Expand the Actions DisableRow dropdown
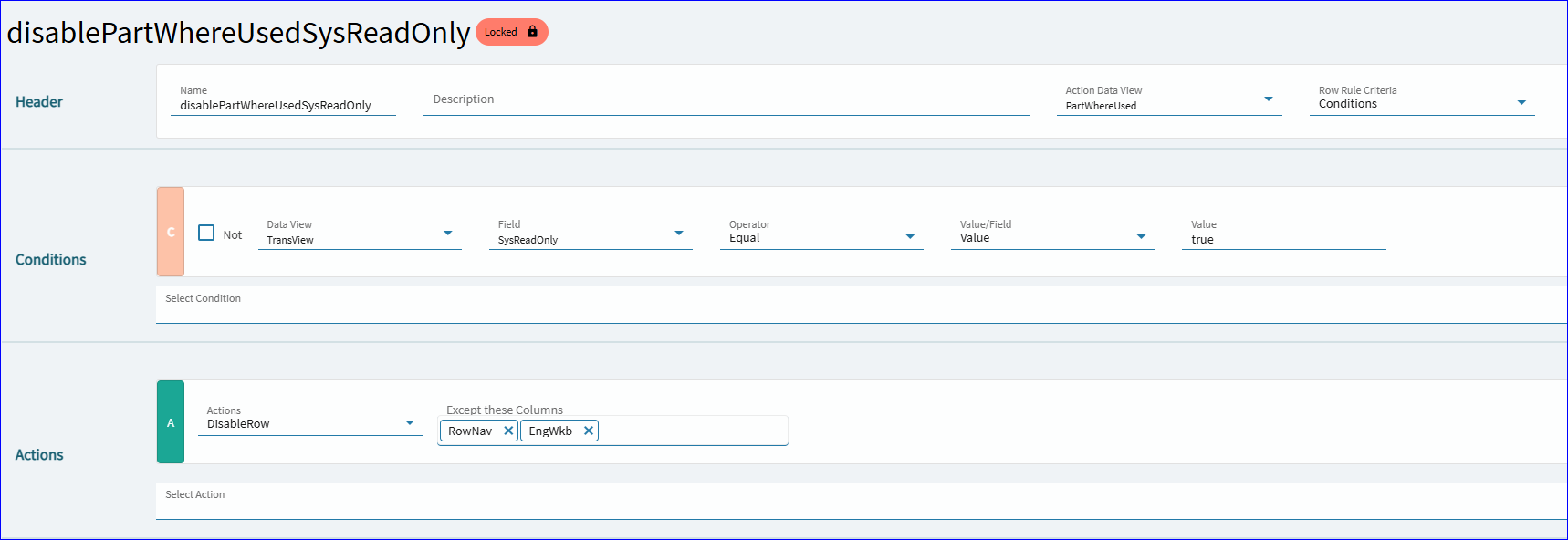This screenshot has height=540, width=1568. point(310,420)
